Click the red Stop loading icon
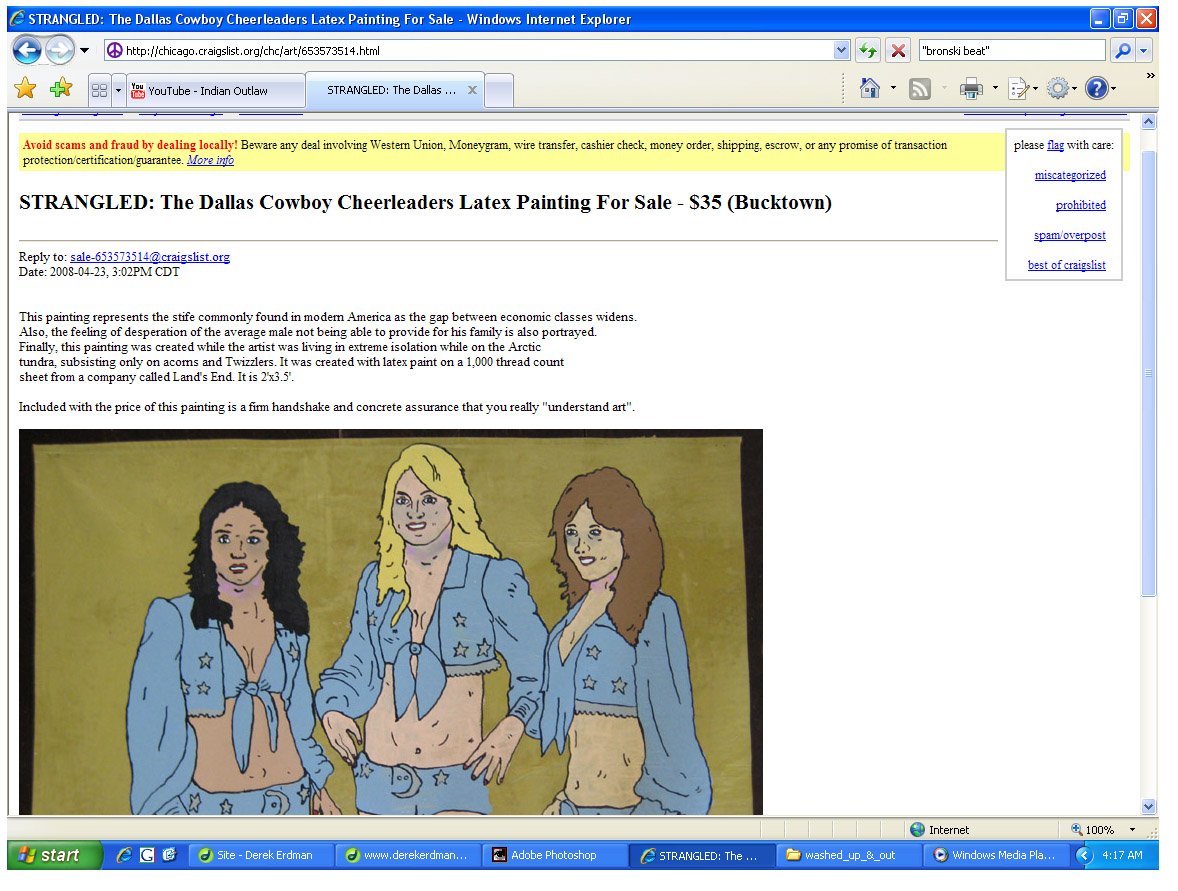Image resolution: width=1178 pixels, height=891 pixels. pyautogui.click(x=898, y=50)
